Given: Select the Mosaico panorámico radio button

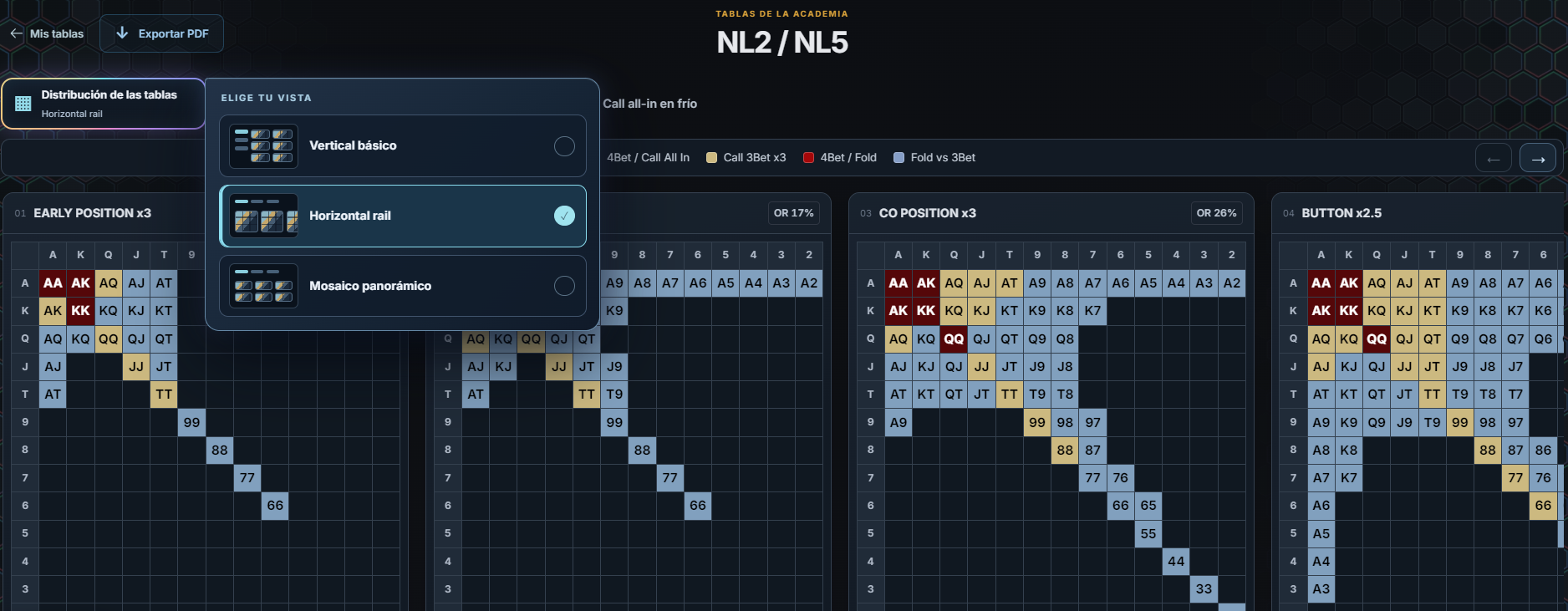Looking at the screenshot, I should (x=564, y=286).
